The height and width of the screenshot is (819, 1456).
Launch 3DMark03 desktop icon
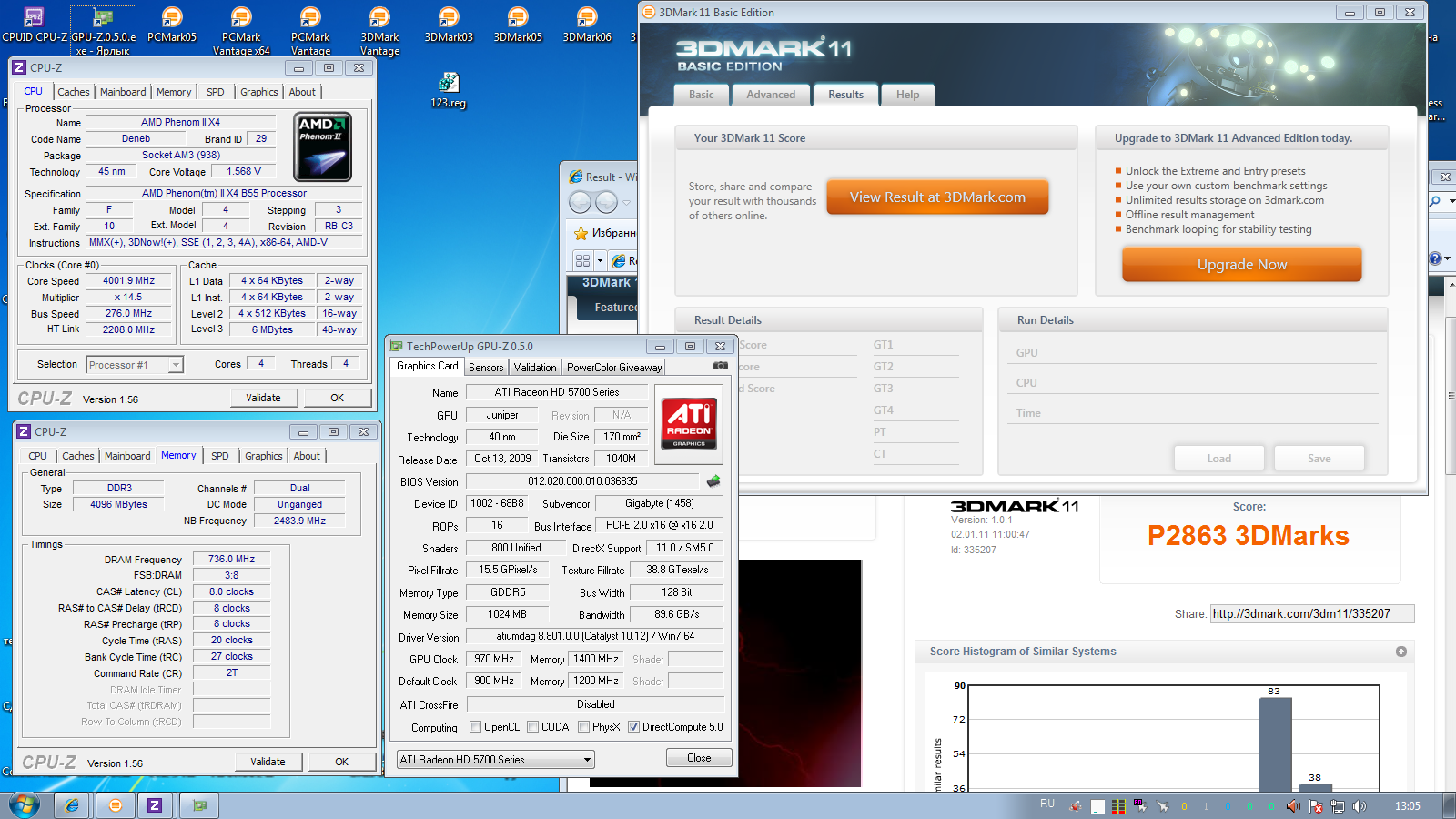click(449, 25)
